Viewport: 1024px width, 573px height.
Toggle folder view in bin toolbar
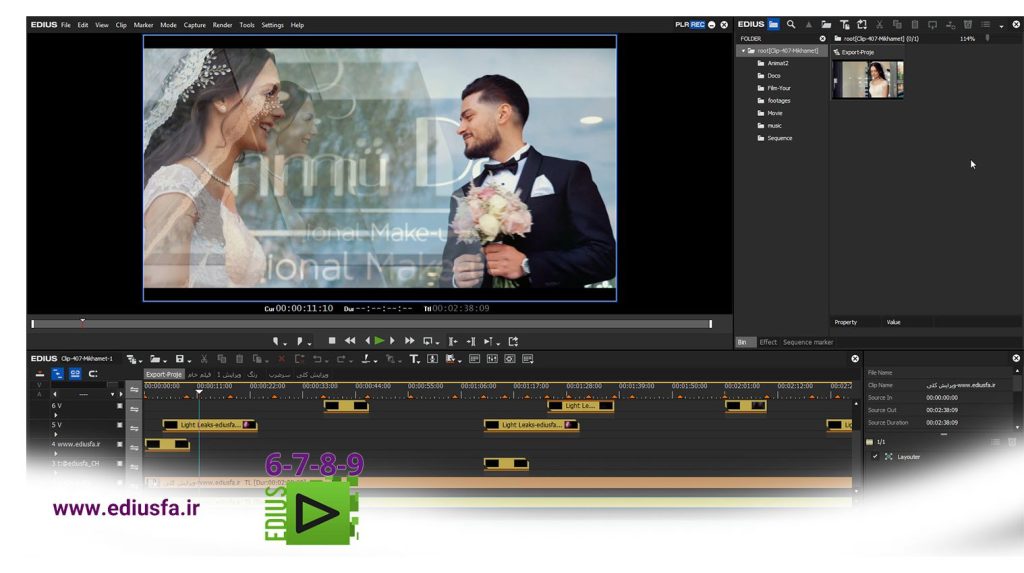pos(773,25)
